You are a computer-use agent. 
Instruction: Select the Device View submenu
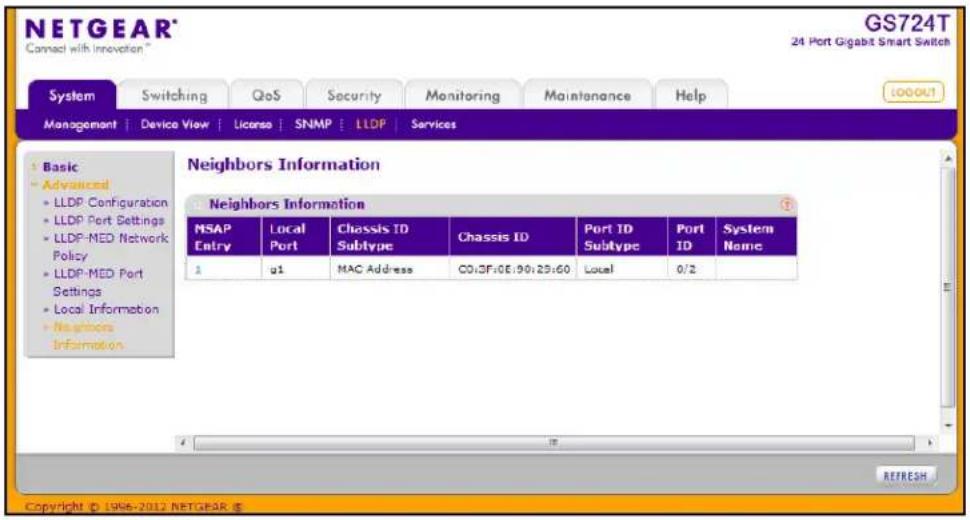[x=174, y=124]
